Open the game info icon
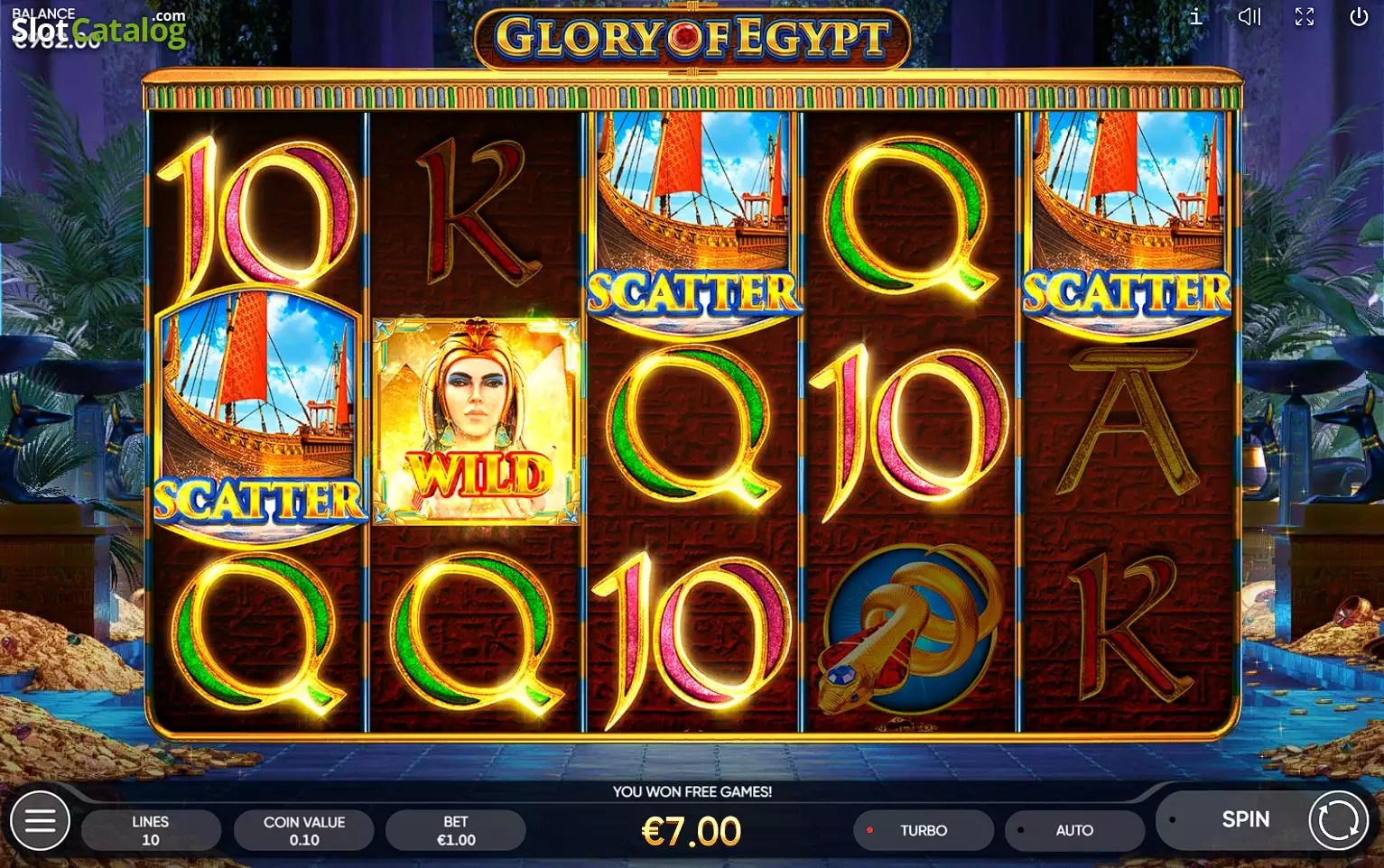The height and width of the screenshot is (868, 1384). (1196, 16)
